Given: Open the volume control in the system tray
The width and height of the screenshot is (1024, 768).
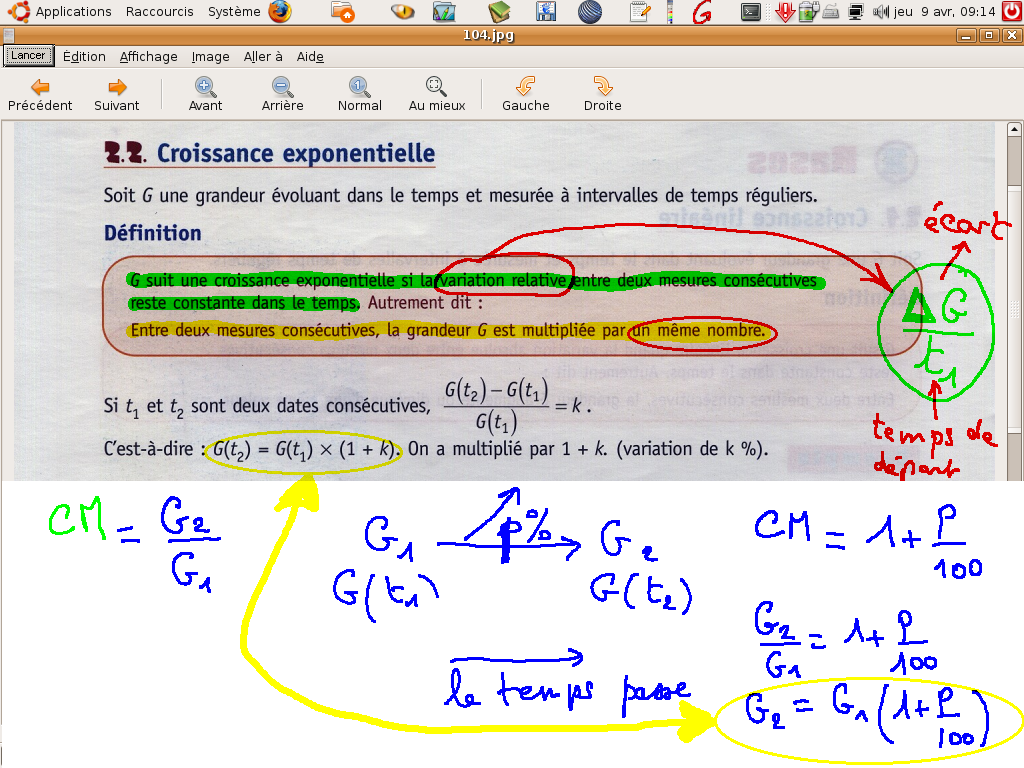Looking at the screenshot, I should tap(880, 12).
